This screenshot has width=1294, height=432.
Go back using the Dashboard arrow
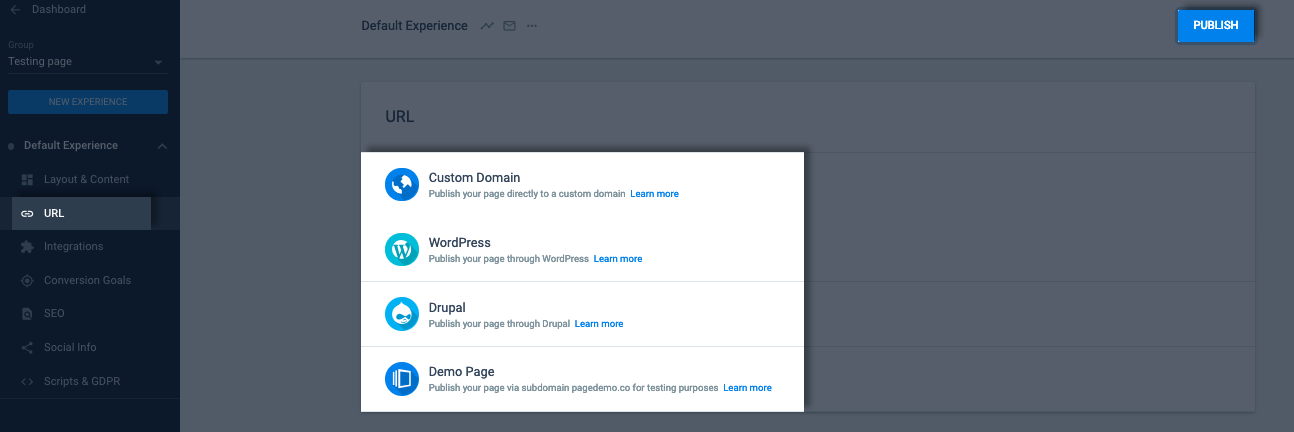[14, 10]
